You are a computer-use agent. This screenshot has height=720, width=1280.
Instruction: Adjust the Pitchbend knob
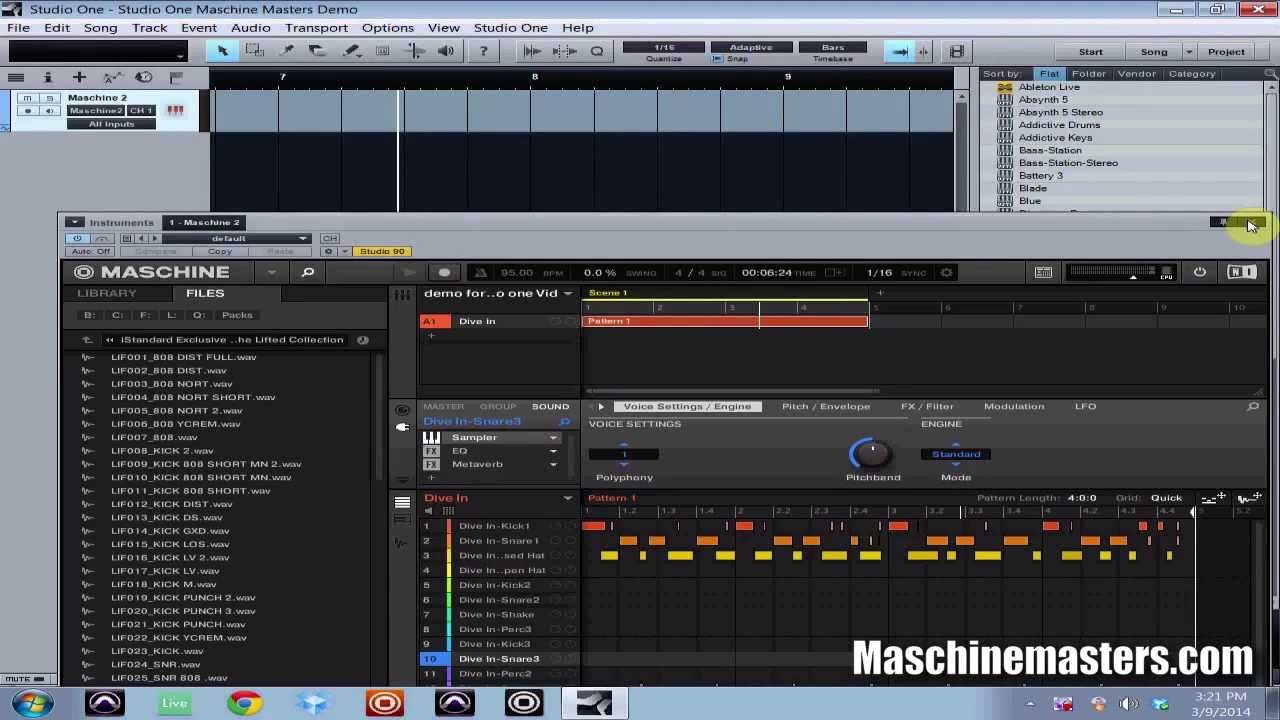click(872, 453)
